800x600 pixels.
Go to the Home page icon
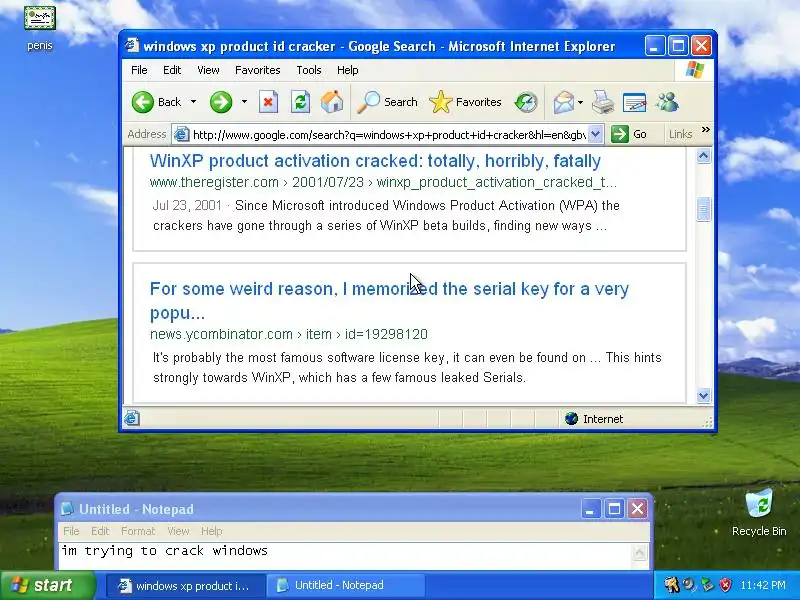tap(332, 102)
